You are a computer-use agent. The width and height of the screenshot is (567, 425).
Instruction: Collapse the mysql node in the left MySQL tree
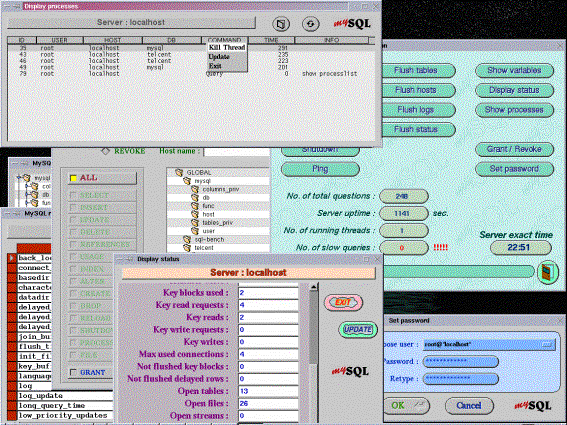click(x=19, y=178)
